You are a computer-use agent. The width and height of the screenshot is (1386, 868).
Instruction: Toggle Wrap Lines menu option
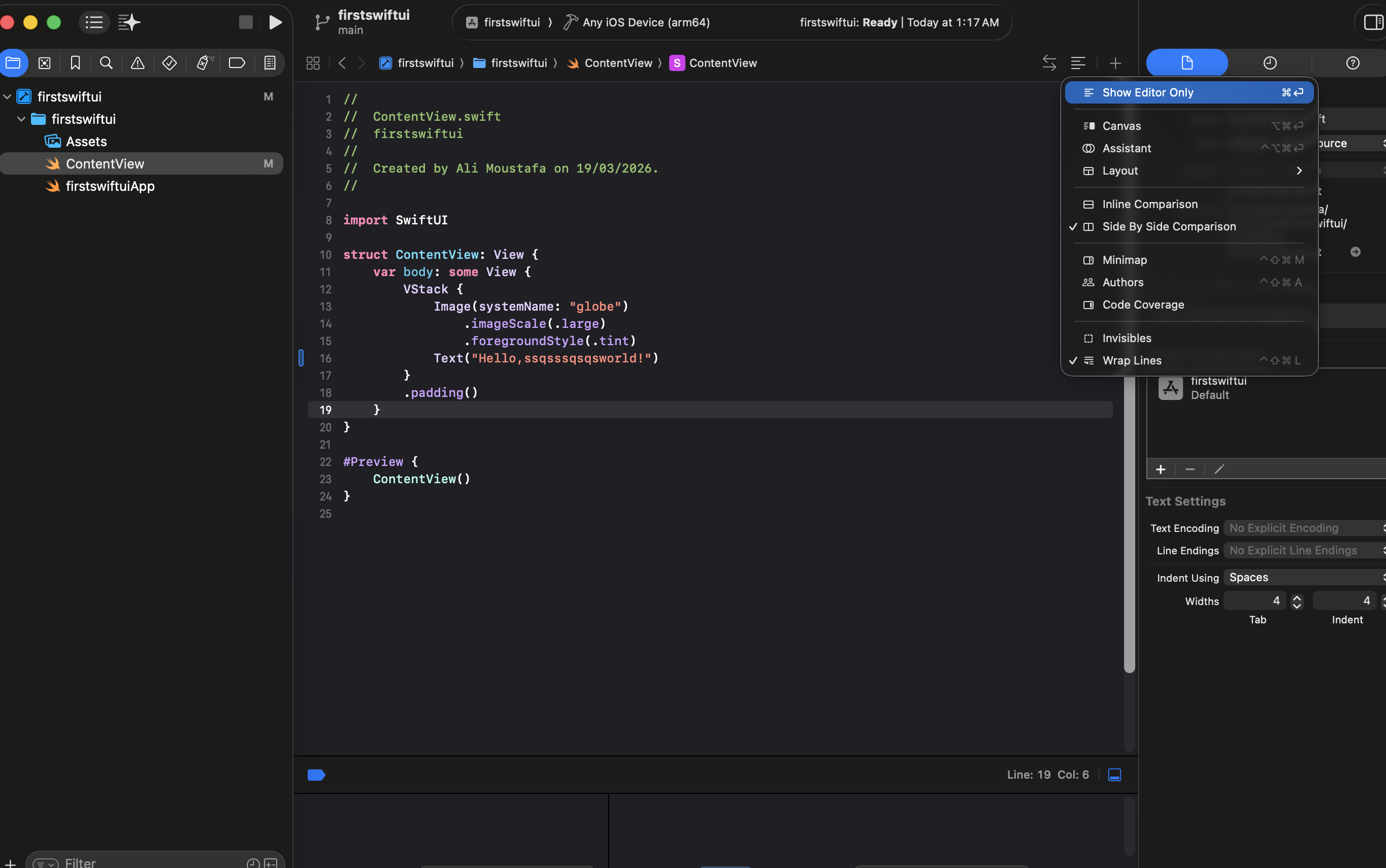[1132, 360]
